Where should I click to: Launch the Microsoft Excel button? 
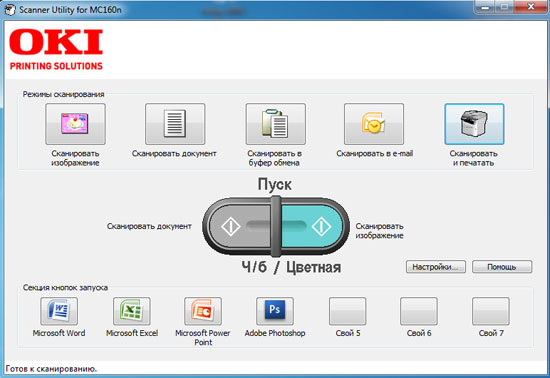click(x=132, y=311)
